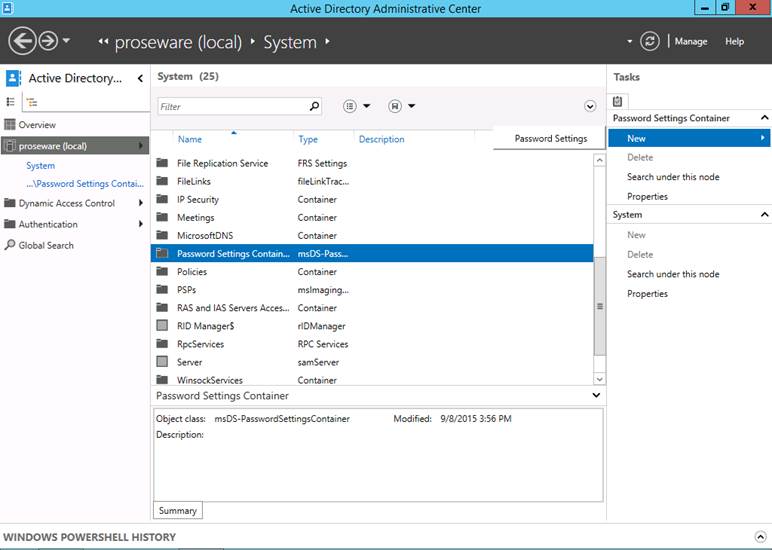Collapse the Password Settings Container tasks section
This screenshot has height=550, width=772.
coord(765,118)
